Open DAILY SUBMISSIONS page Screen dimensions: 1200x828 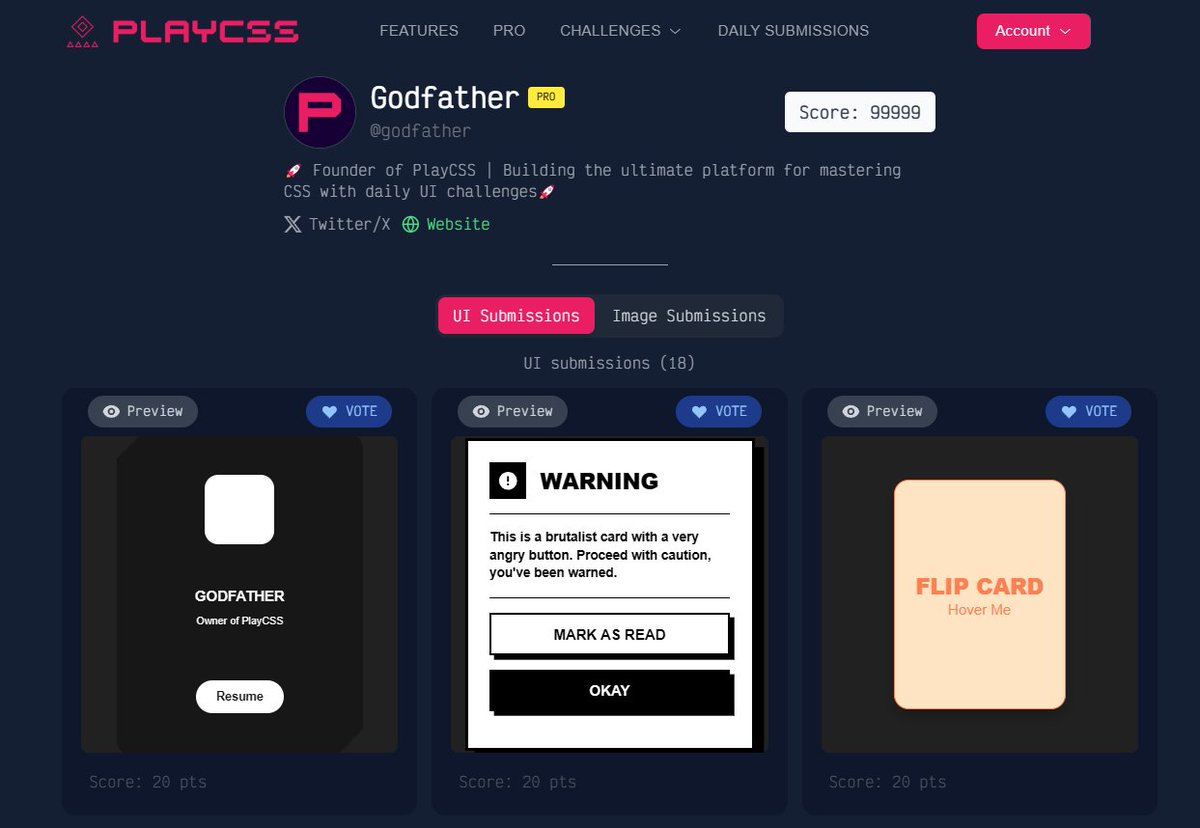[793, 31]
